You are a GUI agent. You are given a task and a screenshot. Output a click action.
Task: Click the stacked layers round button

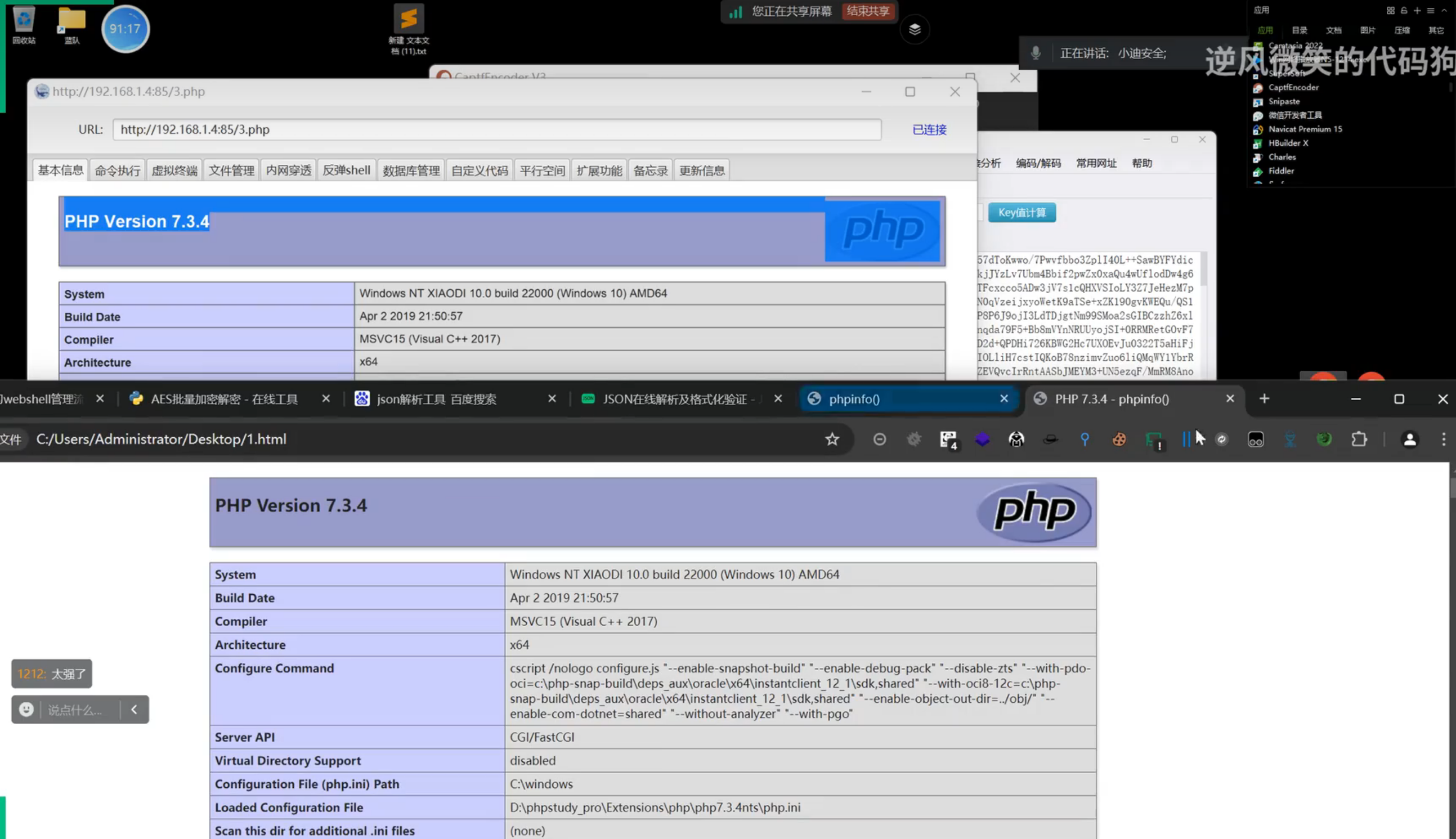point(915,29)
